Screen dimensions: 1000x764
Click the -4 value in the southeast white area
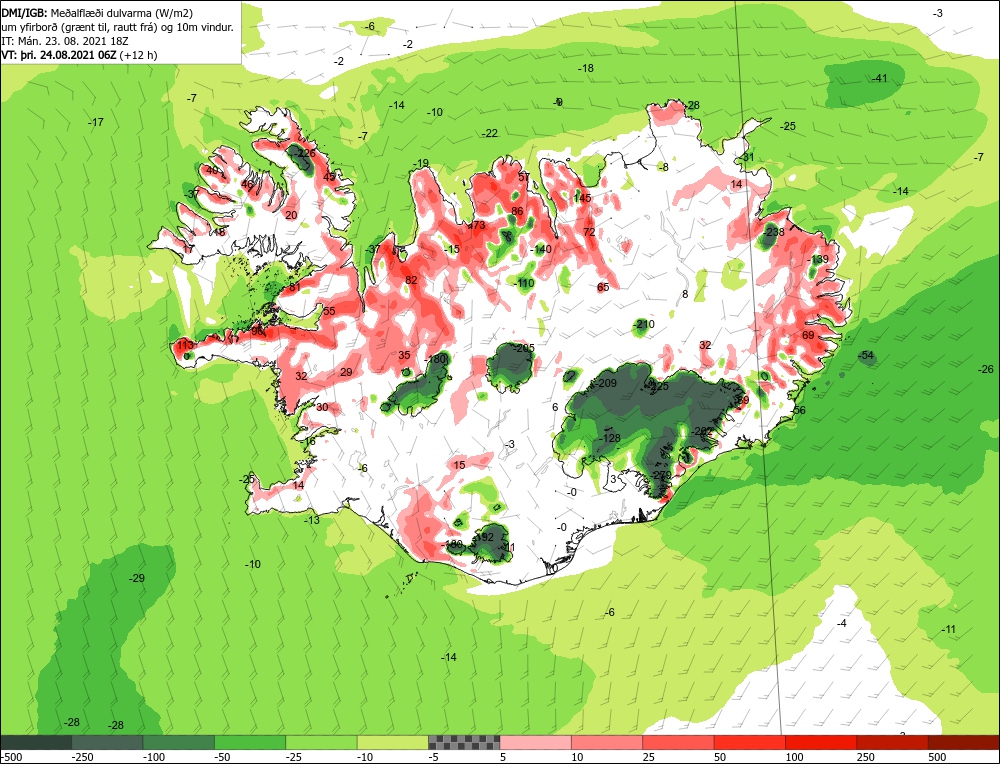[x=841, y=623]
